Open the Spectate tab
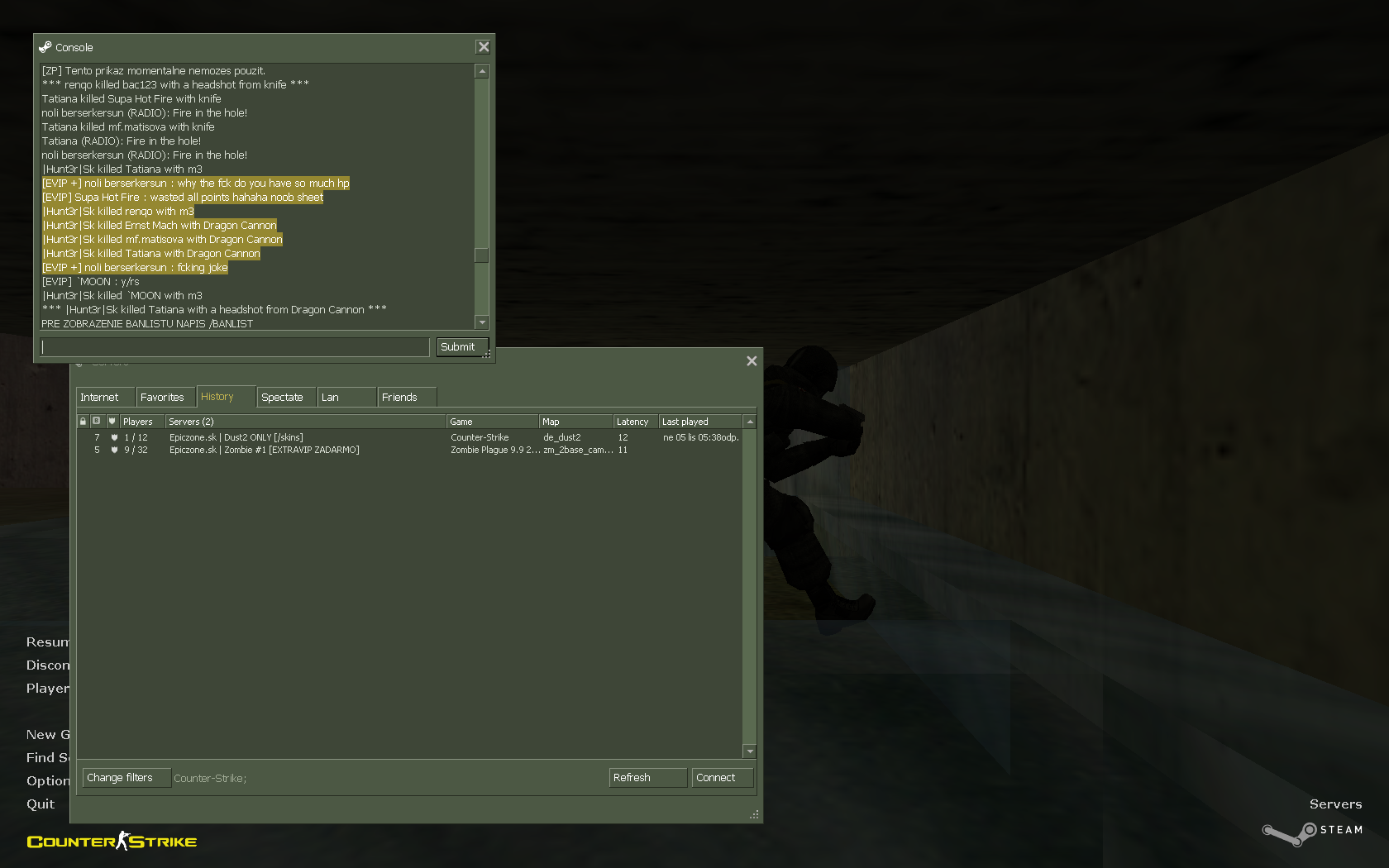Image resolution: width=1389 pixels, height=868 pixels. [x=284, y=398]
